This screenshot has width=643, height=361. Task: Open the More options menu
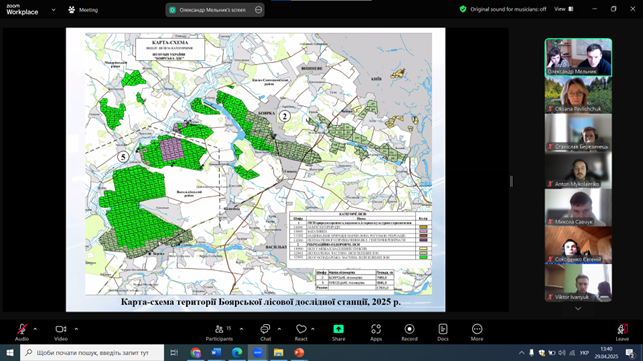477,332
